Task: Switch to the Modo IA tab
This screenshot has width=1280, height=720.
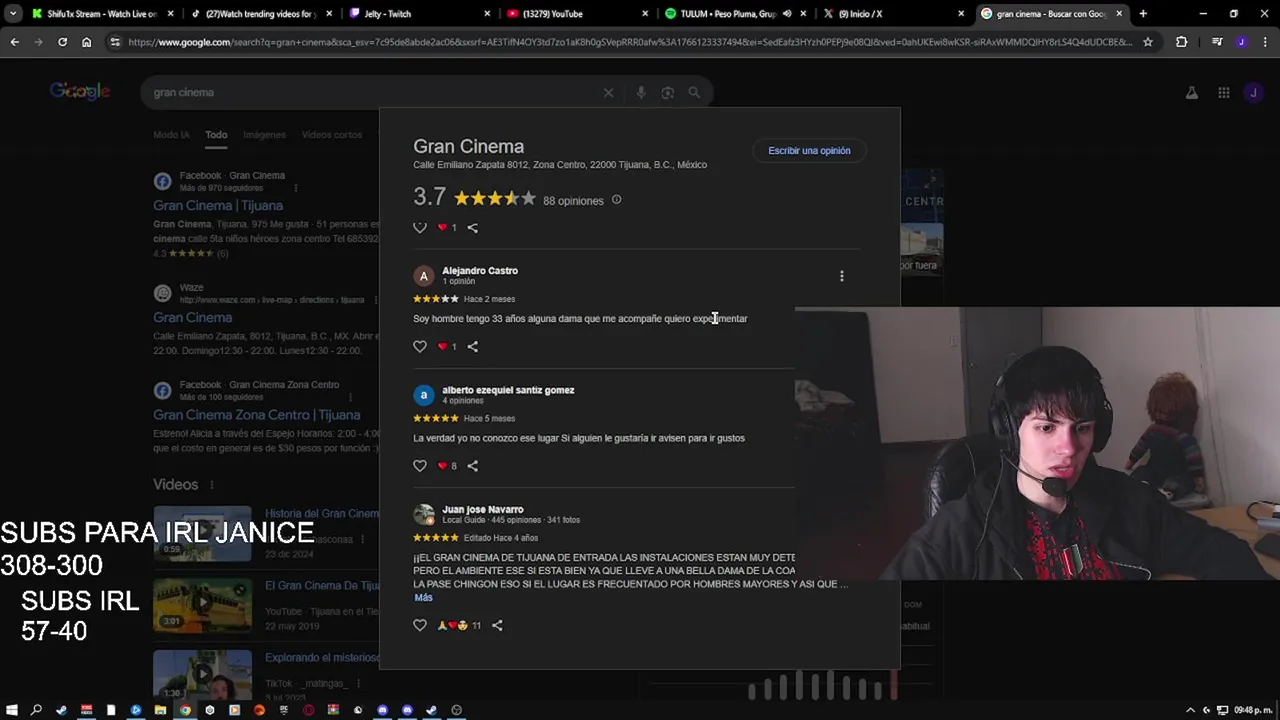Action: point(171,135)
